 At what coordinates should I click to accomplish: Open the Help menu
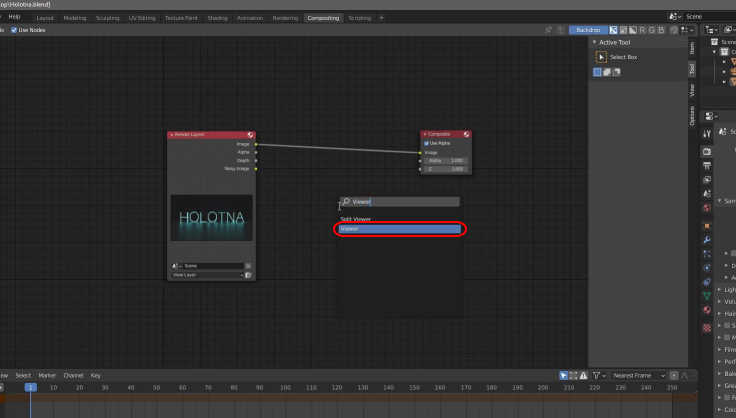coord(15,17)
